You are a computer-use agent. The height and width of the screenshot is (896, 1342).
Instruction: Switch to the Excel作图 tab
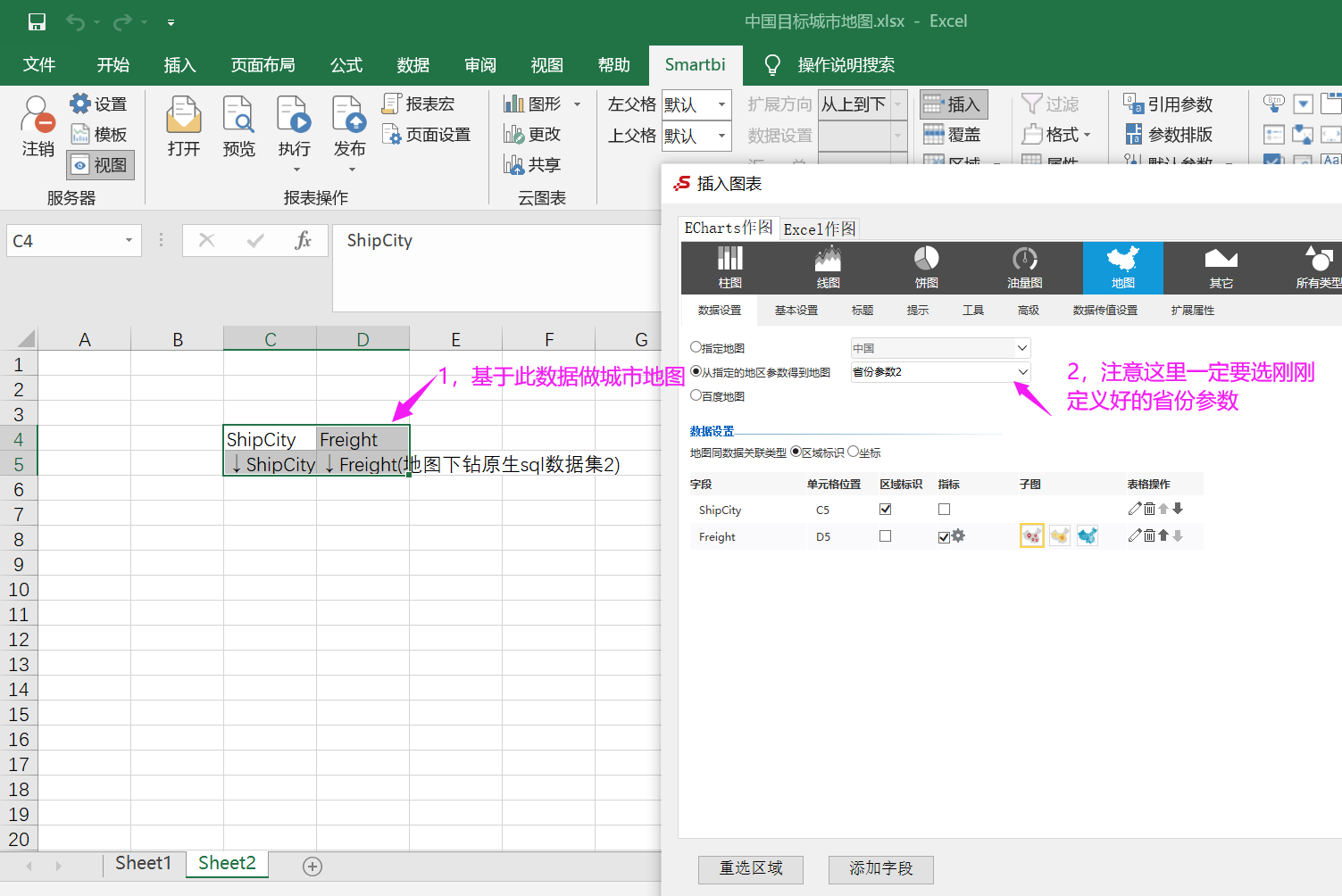(820, 228)
